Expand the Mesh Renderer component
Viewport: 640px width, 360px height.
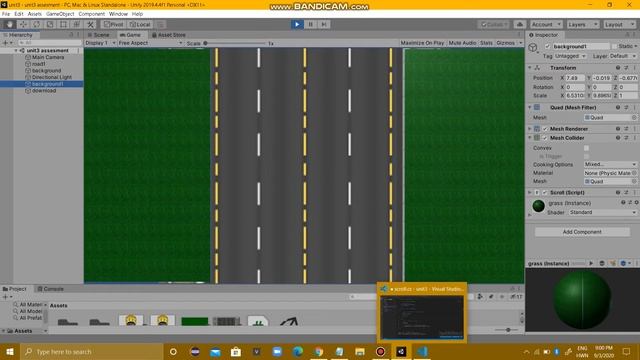(530, 129)
